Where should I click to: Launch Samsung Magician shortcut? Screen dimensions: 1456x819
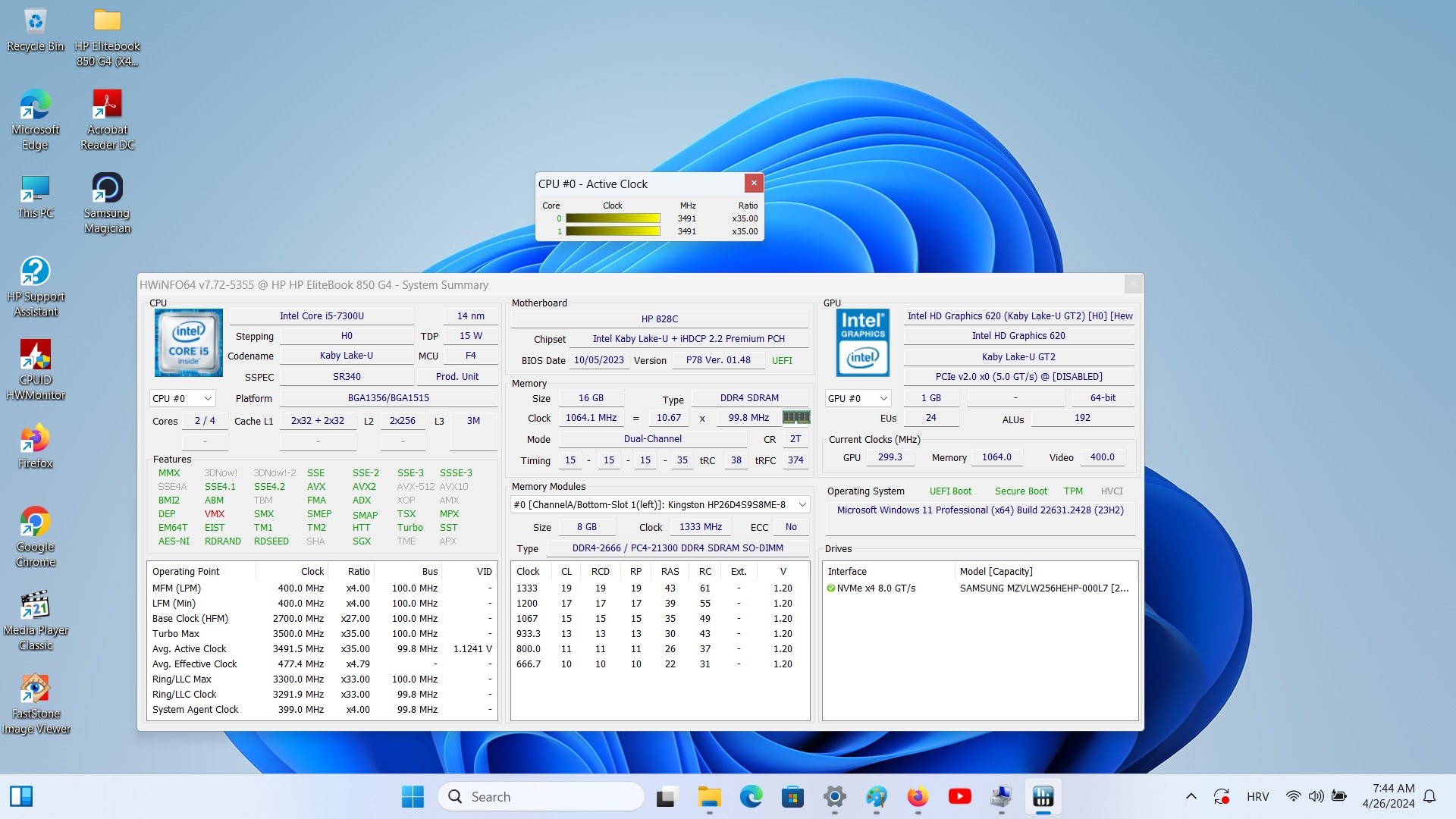pyautogui.click(x=107, y=203)
